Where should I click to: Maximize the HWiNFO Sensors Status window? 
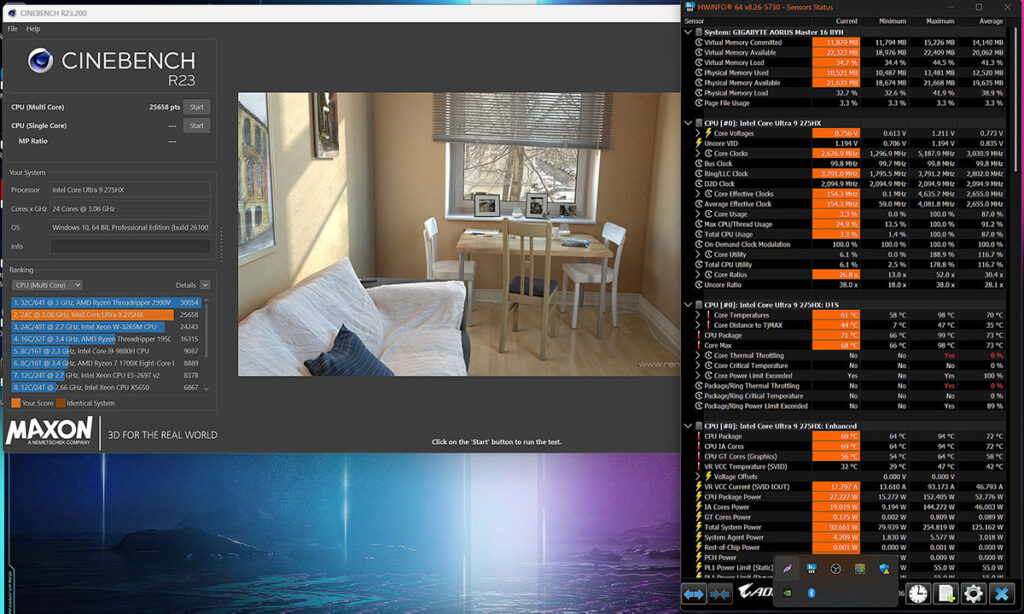click(978, 7)
